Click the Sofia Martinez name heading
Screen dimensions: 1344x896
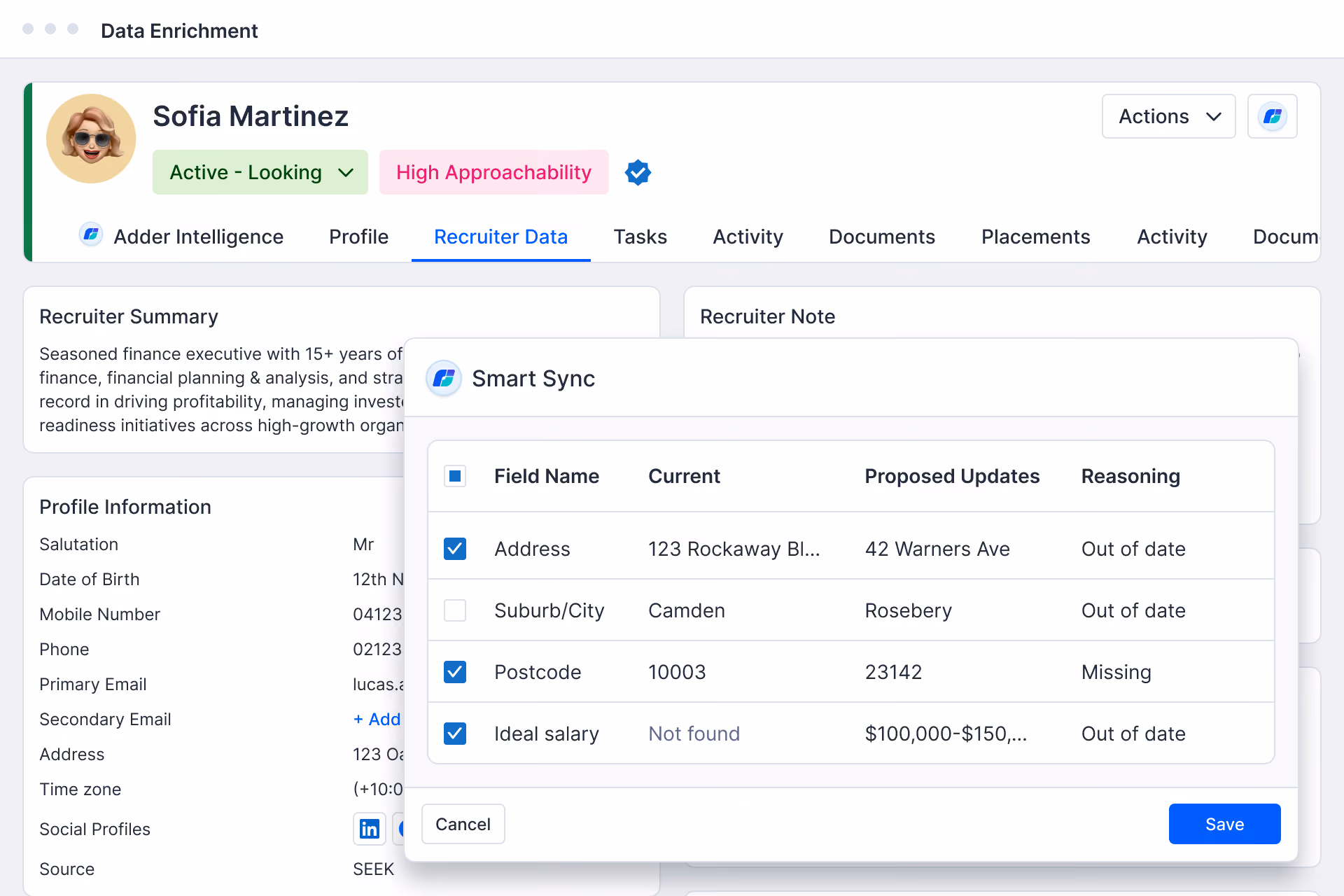[x=251, y=116]
